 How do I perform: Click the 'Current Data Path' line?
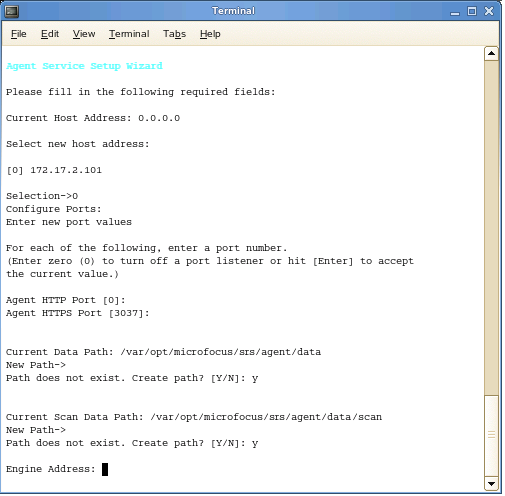point(163,352)
